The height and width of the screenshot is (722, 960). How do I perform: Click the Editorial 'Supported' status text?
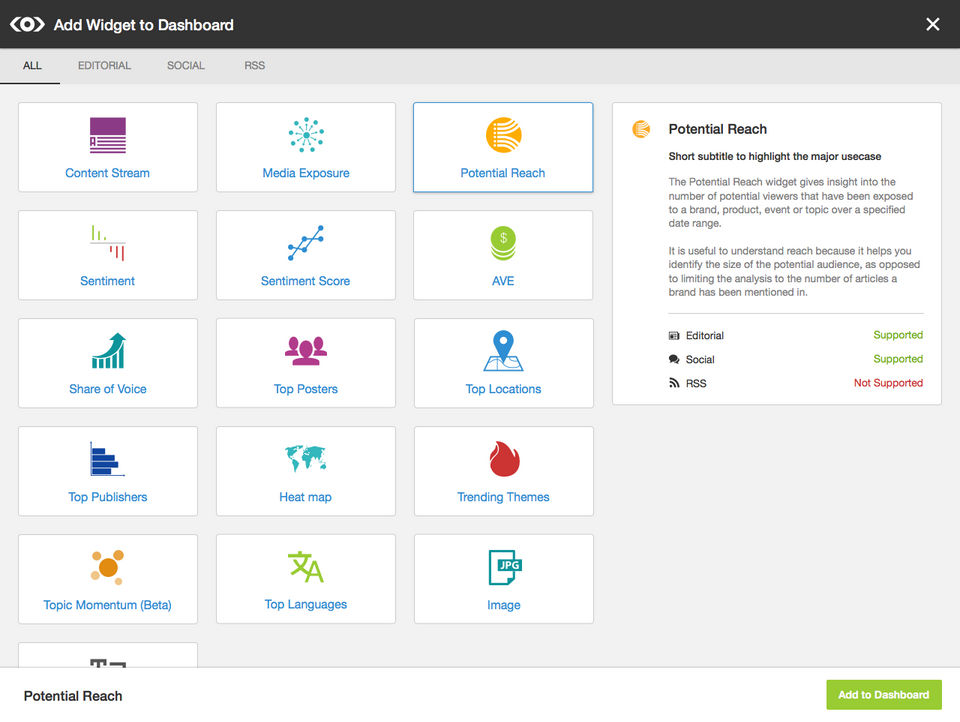(898, 335)
